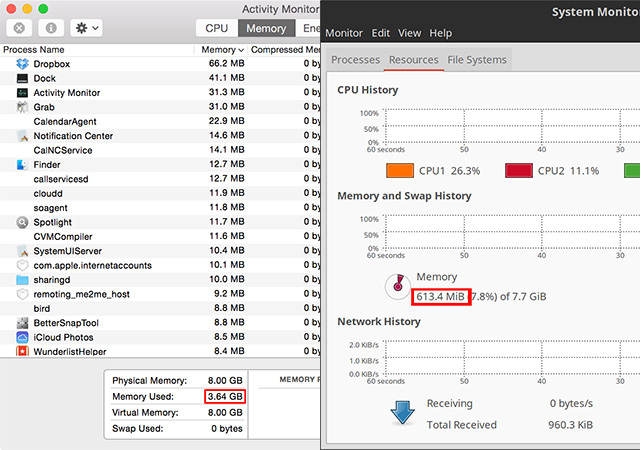Select the CVMCompiler process row
This screenshot has height=450, width=640.
click(x=160, y=236)
